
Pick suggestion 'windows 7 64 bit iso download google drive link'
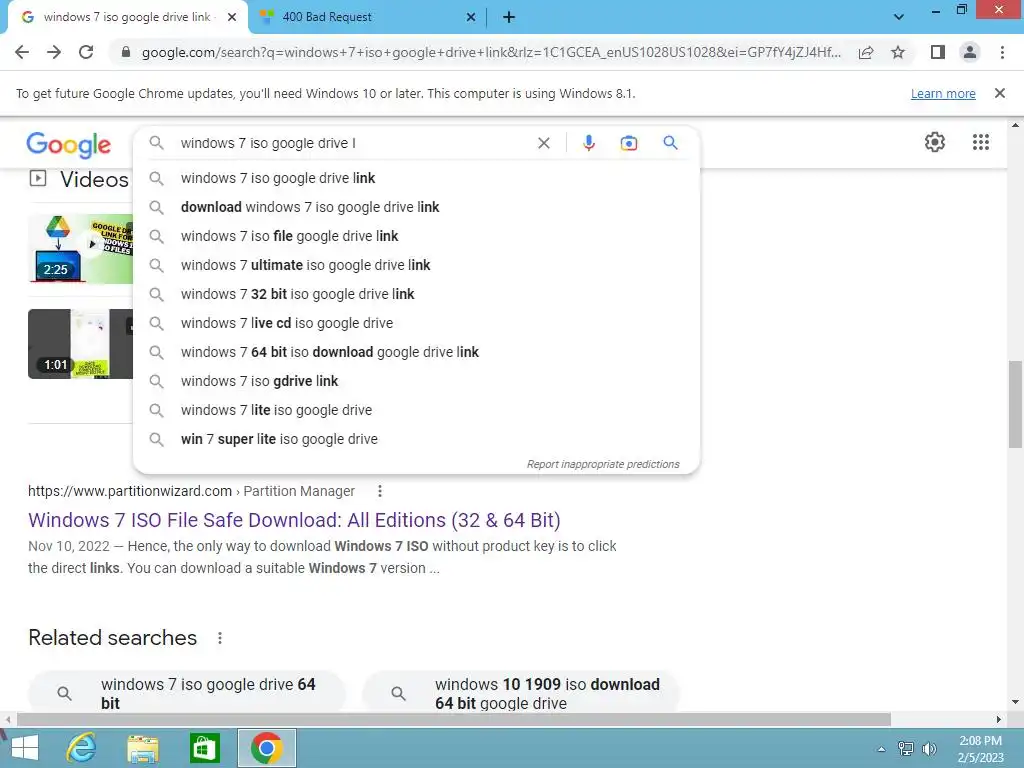click(416, 352)
